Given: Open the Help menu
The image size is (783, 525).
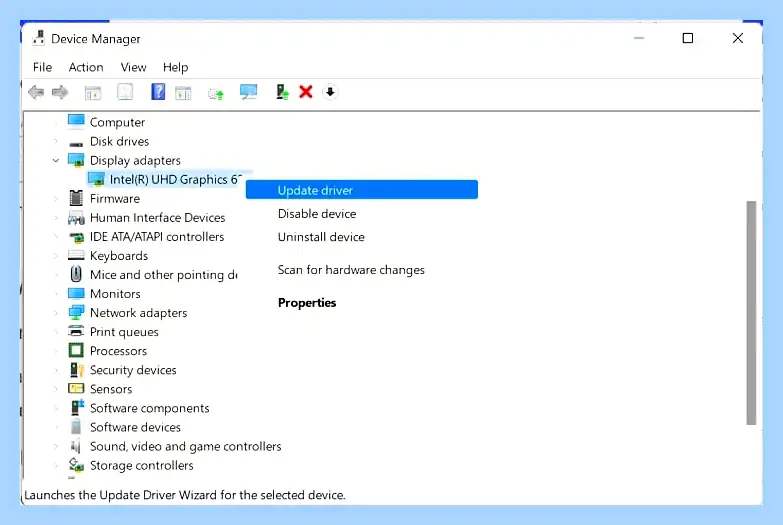Looking at the screenshot, I should point(175,67).
